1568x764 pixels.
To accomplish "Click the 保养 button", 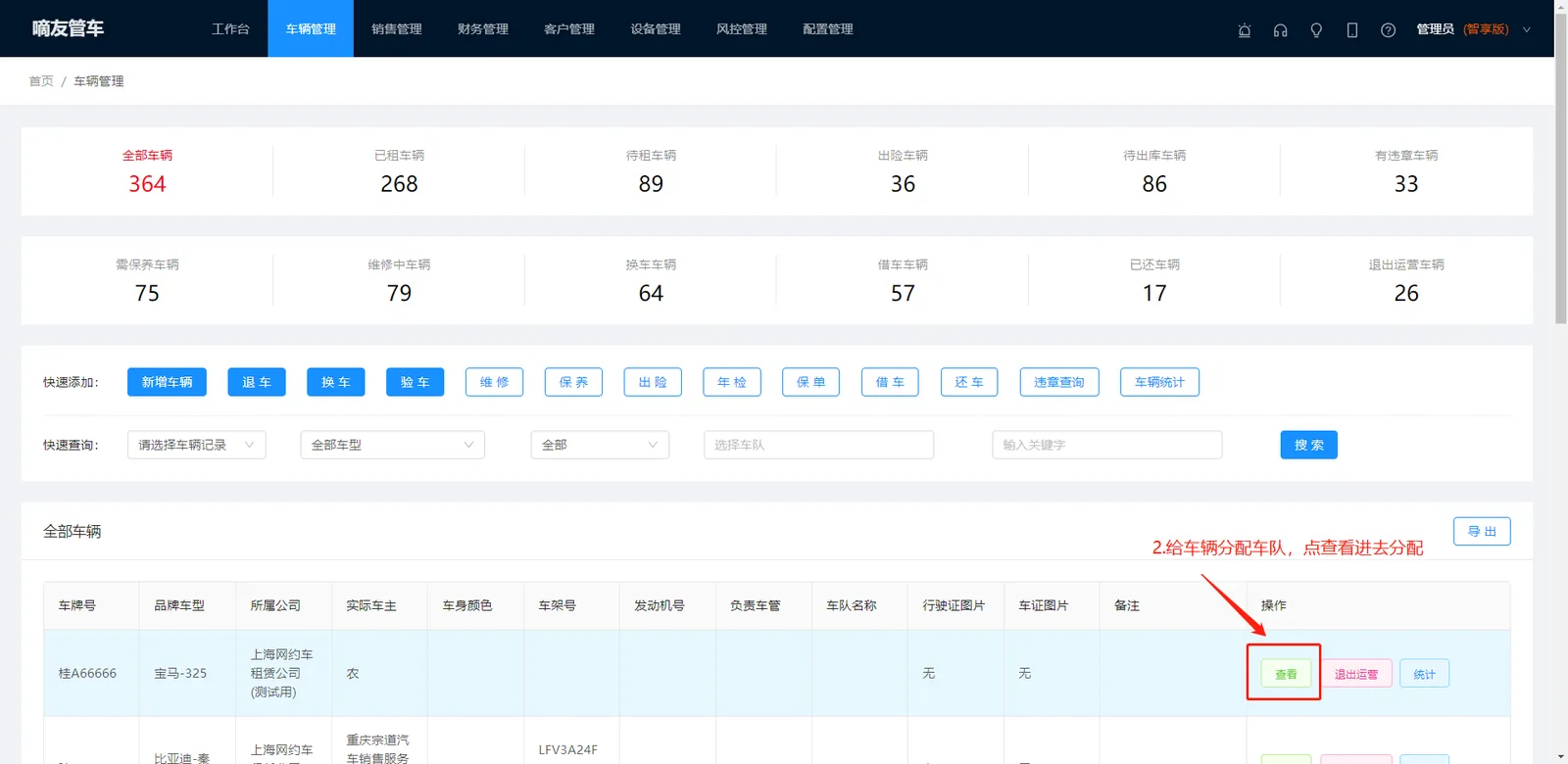I will [573, 382].
